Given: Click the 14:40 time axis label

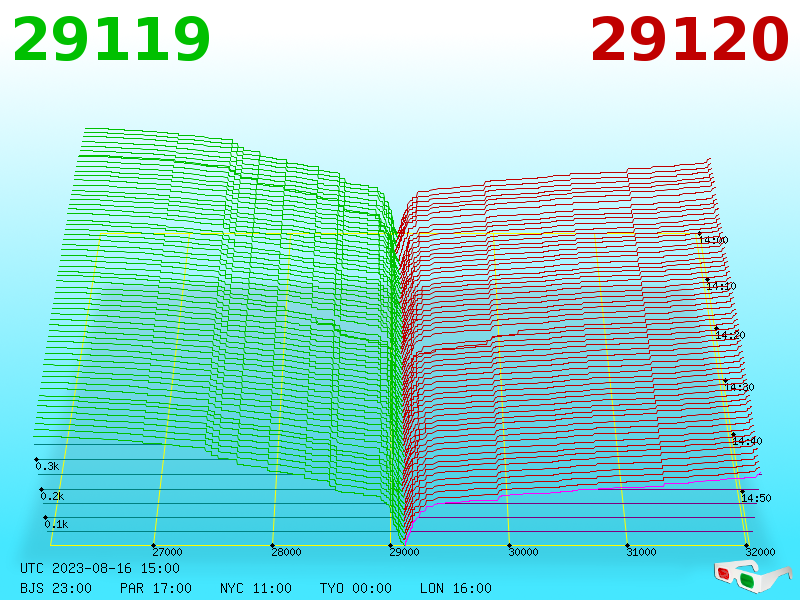Looking at the screenshot, I should coord(747,441).
